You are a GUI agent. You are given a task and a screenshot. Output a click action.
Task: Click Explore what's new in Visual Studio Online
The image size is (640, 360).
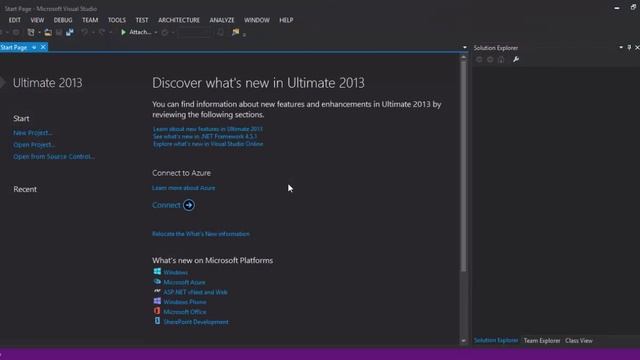[208, 144]
